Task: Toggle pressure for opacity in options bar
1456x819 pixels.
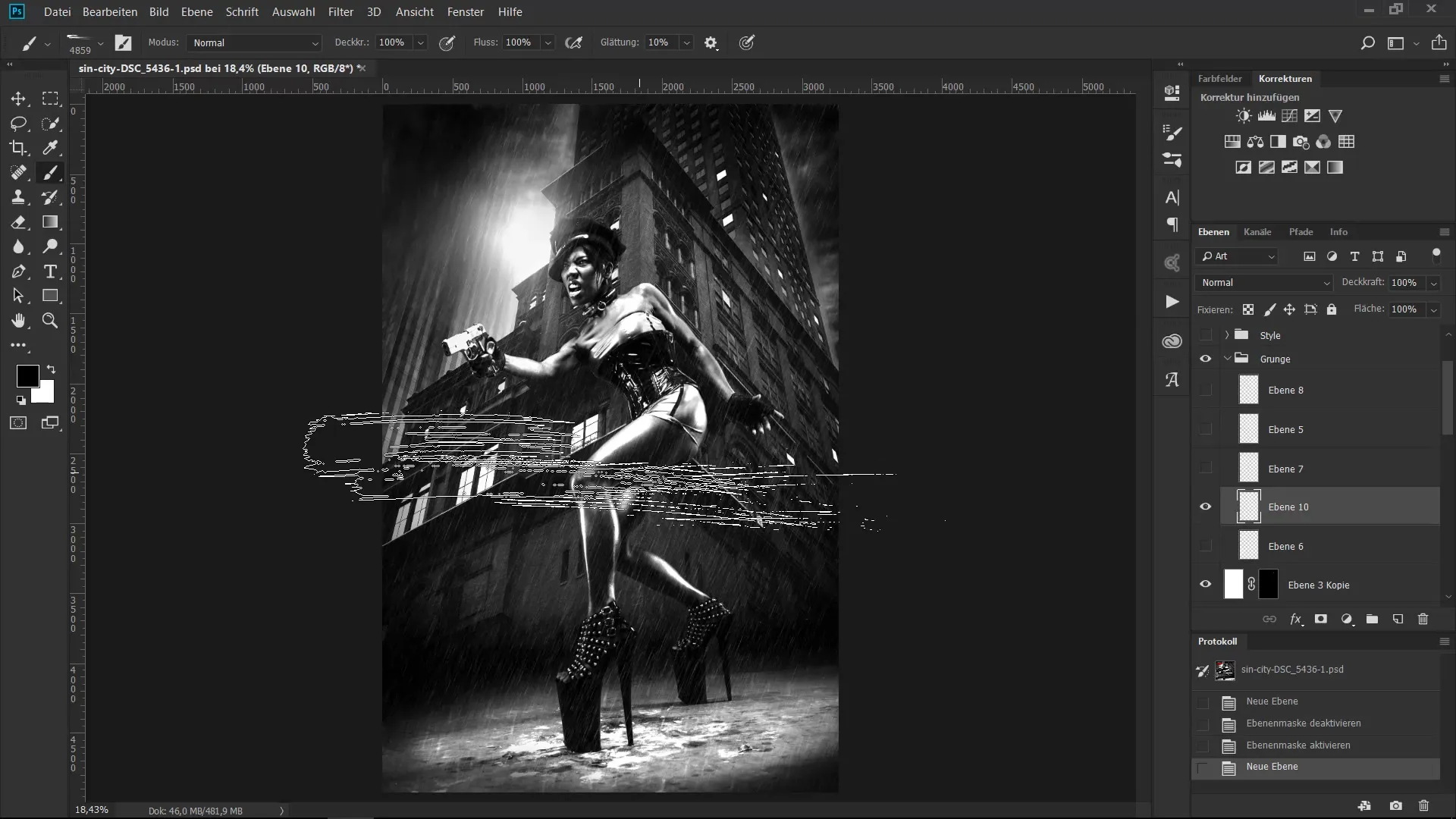Action: pyautogui.click(x=447, y=43)
